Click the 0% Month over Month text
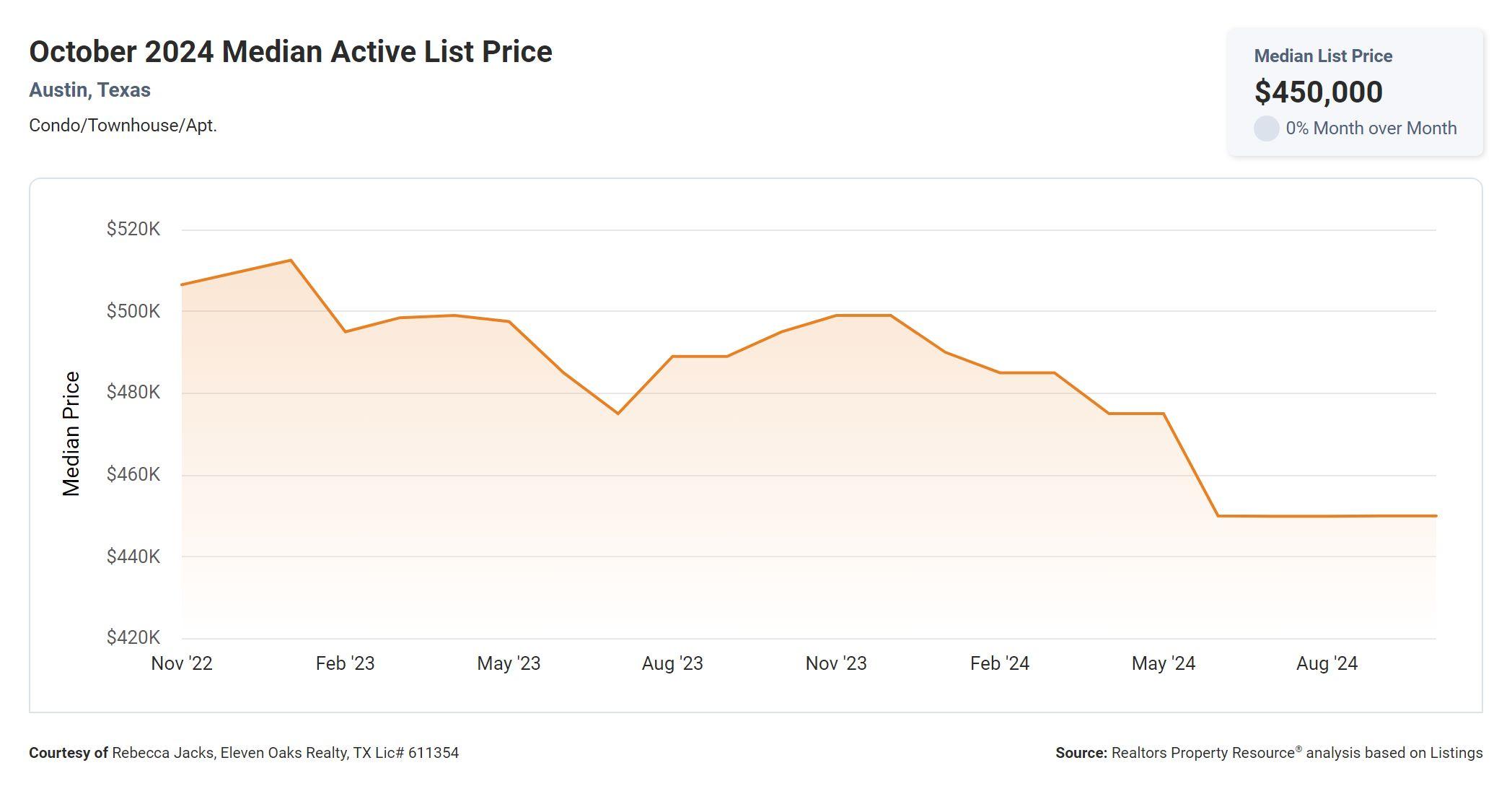The image size is (1512, 794). [x=1371, y=128]
